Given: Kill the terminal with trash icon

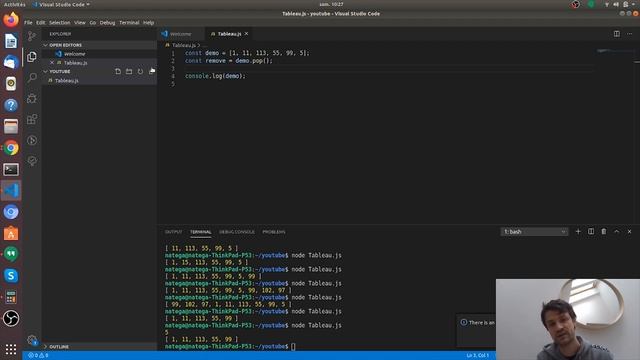Looking at the screenshot, I should pyautogui.click(x=604, y=231).
